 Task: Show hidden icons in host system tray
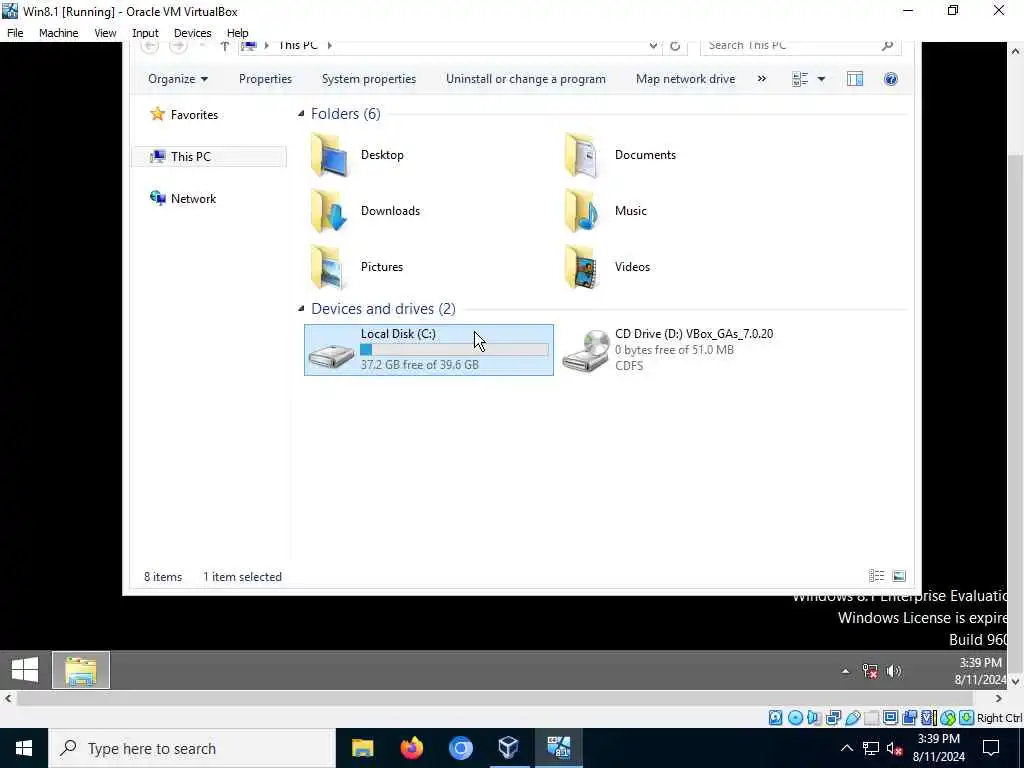846,748
